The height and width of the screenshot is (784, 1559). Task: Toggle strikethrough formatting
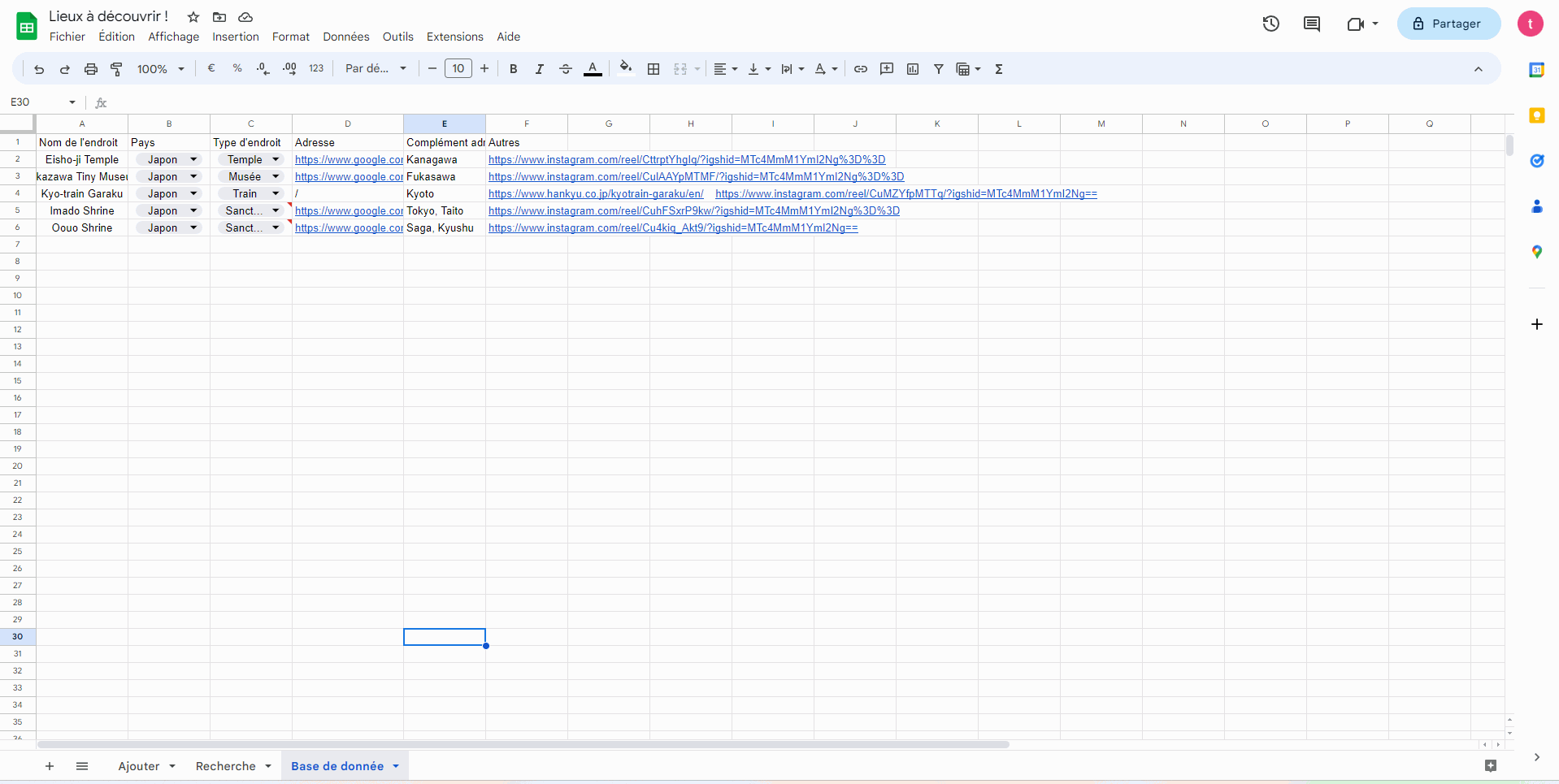point(566,69)
